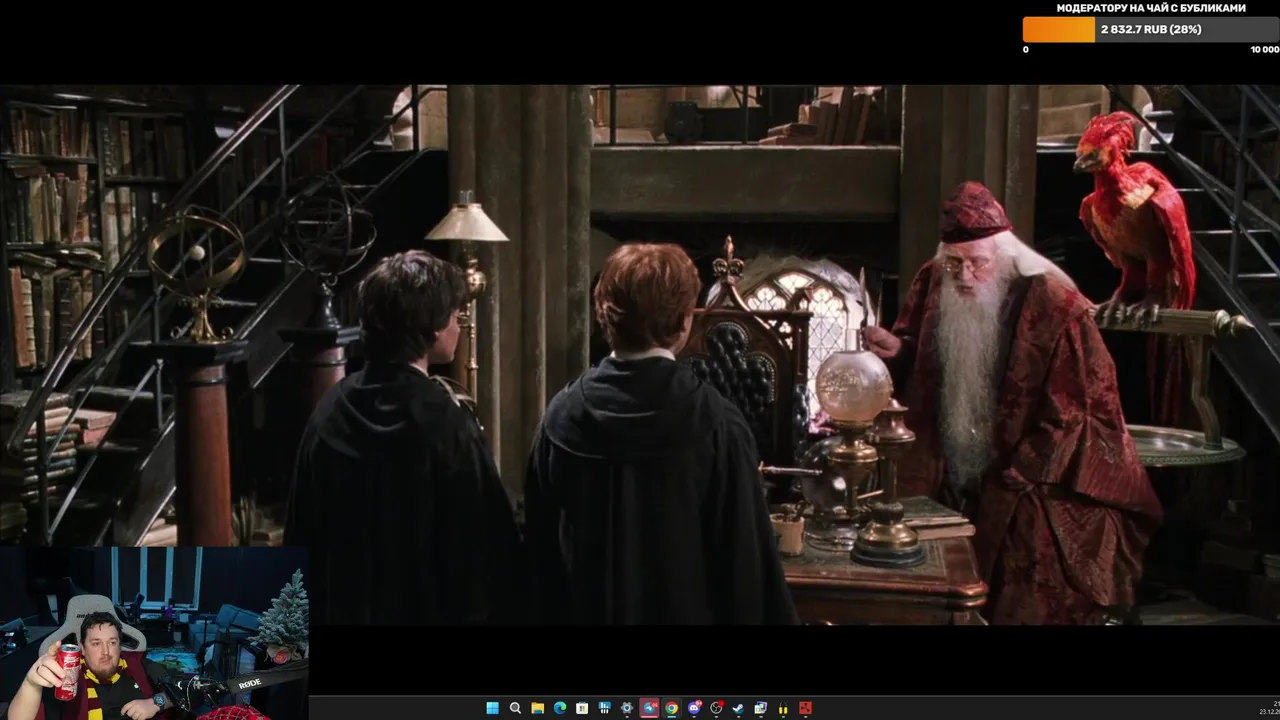1280x720 pixels.
Task: Open the yellow headphones app icon
Action: [783, 708]
